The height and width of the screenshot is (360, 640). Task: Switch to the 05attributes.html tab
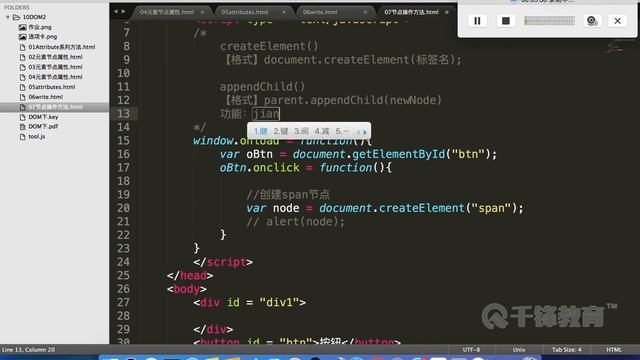[244, 12]
